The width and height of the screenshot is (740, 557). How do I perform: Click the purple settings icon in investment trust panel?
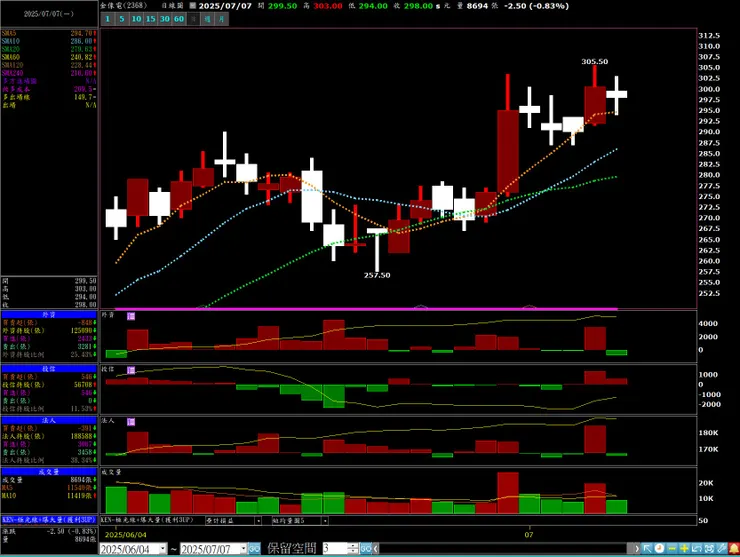click(x=131, y=370)
